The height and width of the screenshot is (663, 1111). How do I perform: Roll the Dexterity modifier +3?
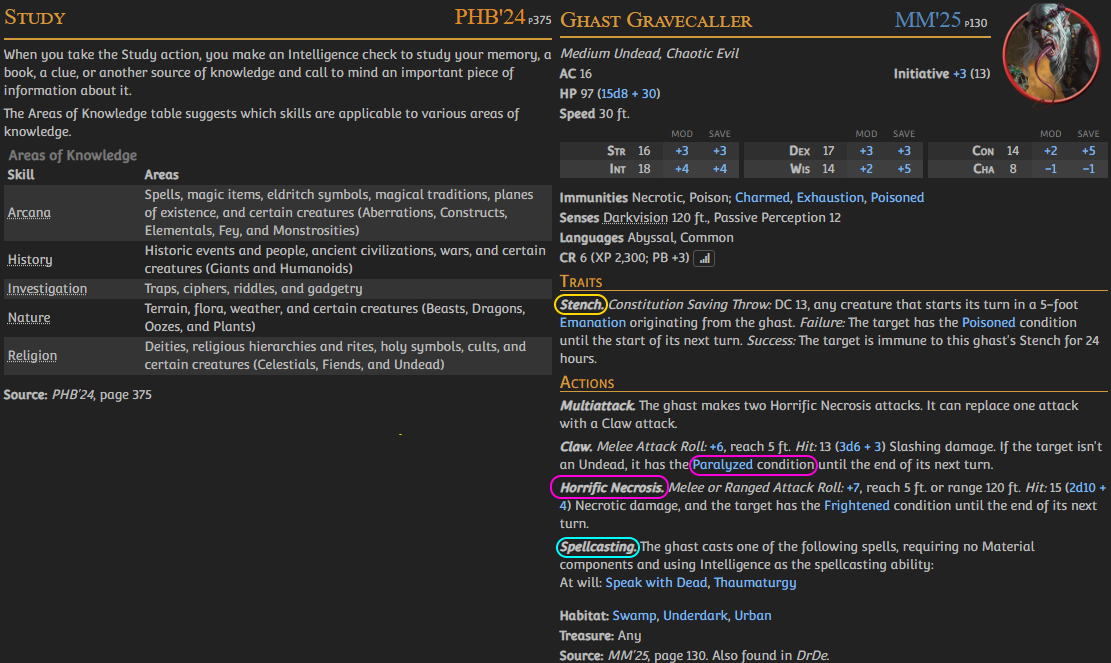point(866,151)
